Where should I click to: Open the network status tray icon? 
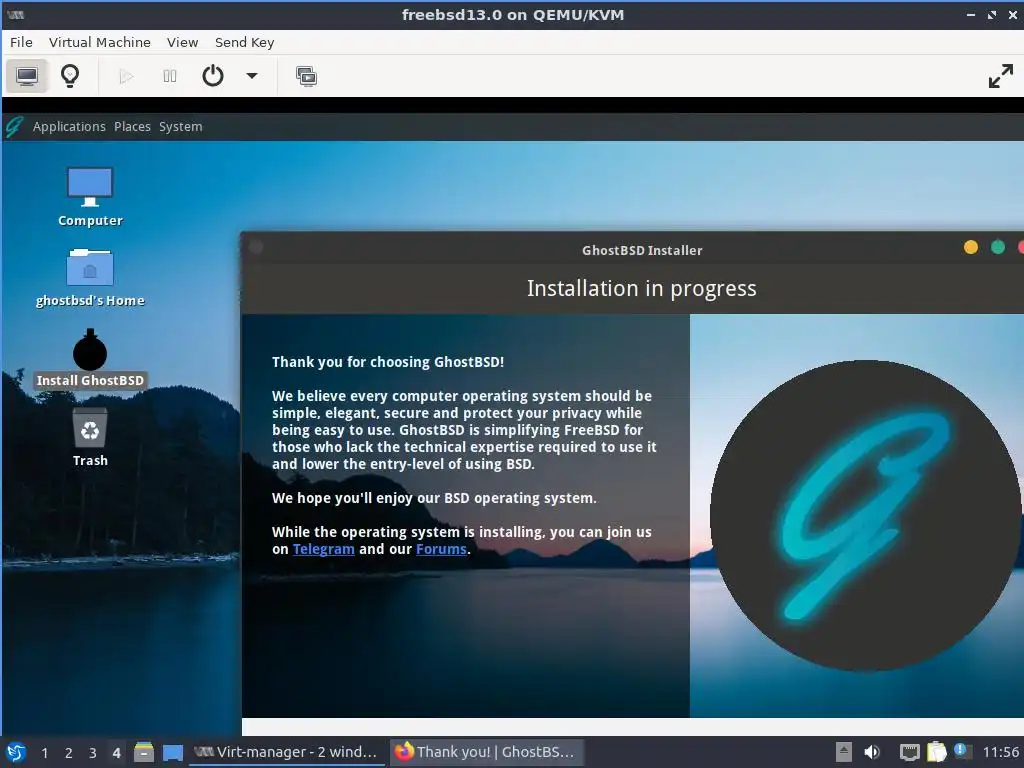pyautogui.click(x=909, y=752)
